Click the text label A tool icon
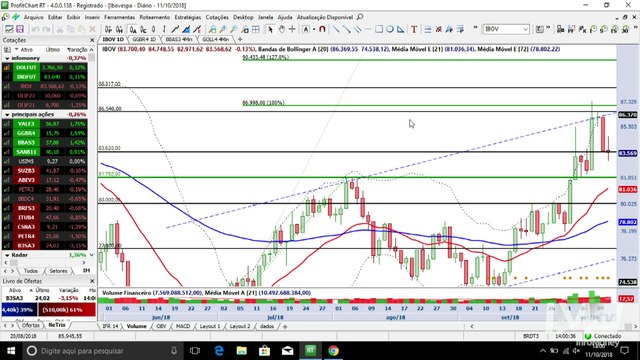The image size is (640, 360). (x=306, y=29)
